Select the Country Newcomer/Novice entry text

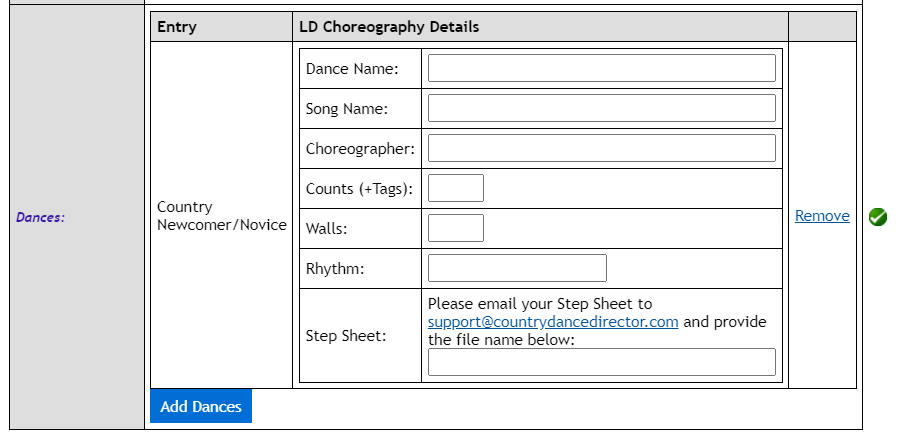[x=222, y=216]
